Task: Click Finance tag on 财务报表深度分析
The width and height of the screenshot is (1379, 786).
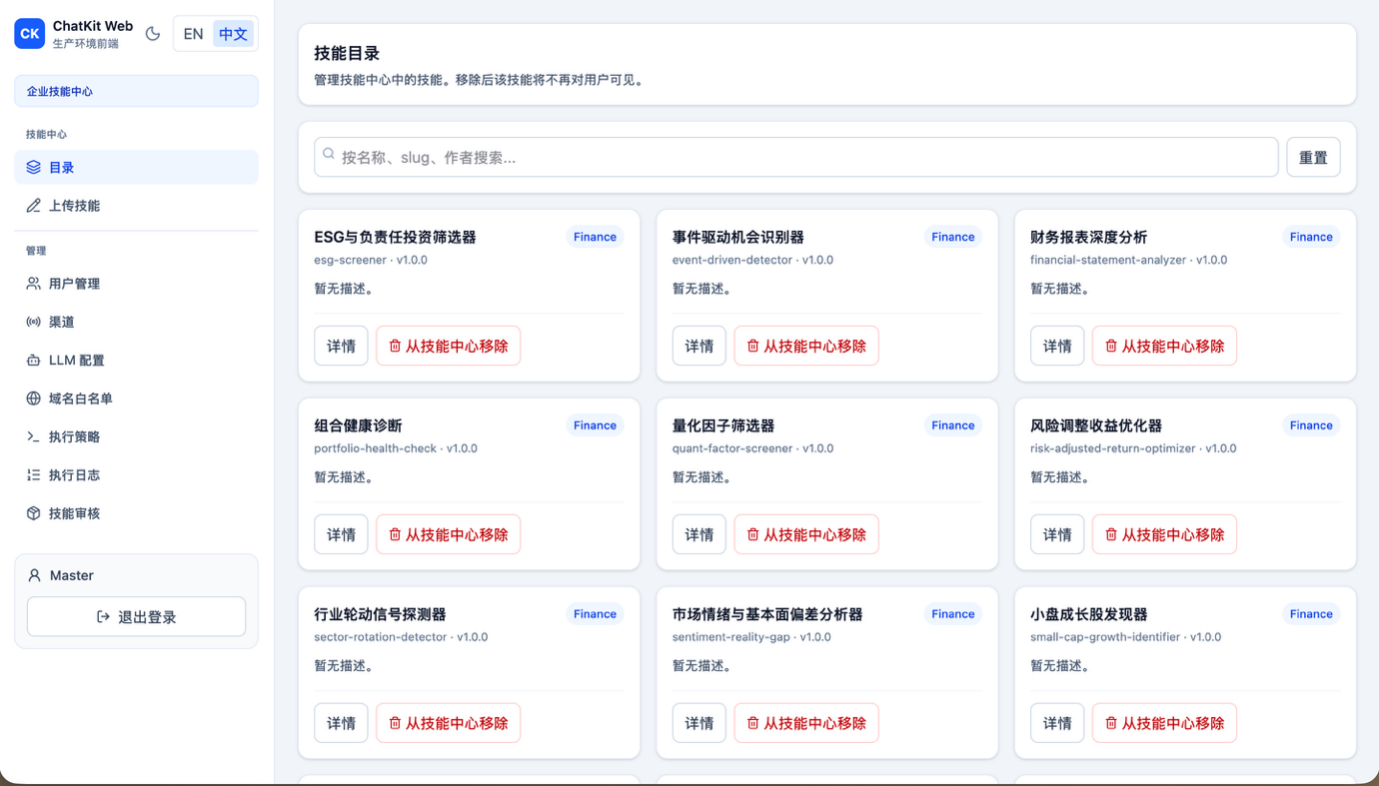Action: tap(1310, 237)
